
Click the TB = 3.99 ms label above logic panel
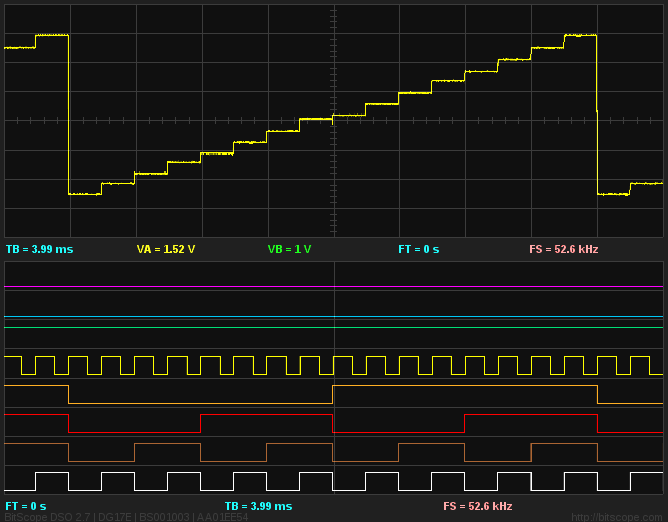[39, 249]
